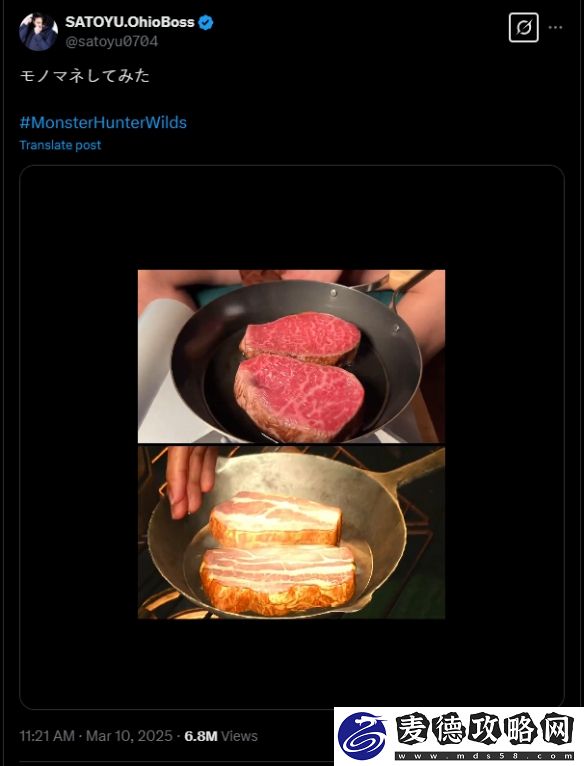Viewport: 584px width, 766px height.
Task: Click the Views label beside 6.8M
Action: point(239,736)
